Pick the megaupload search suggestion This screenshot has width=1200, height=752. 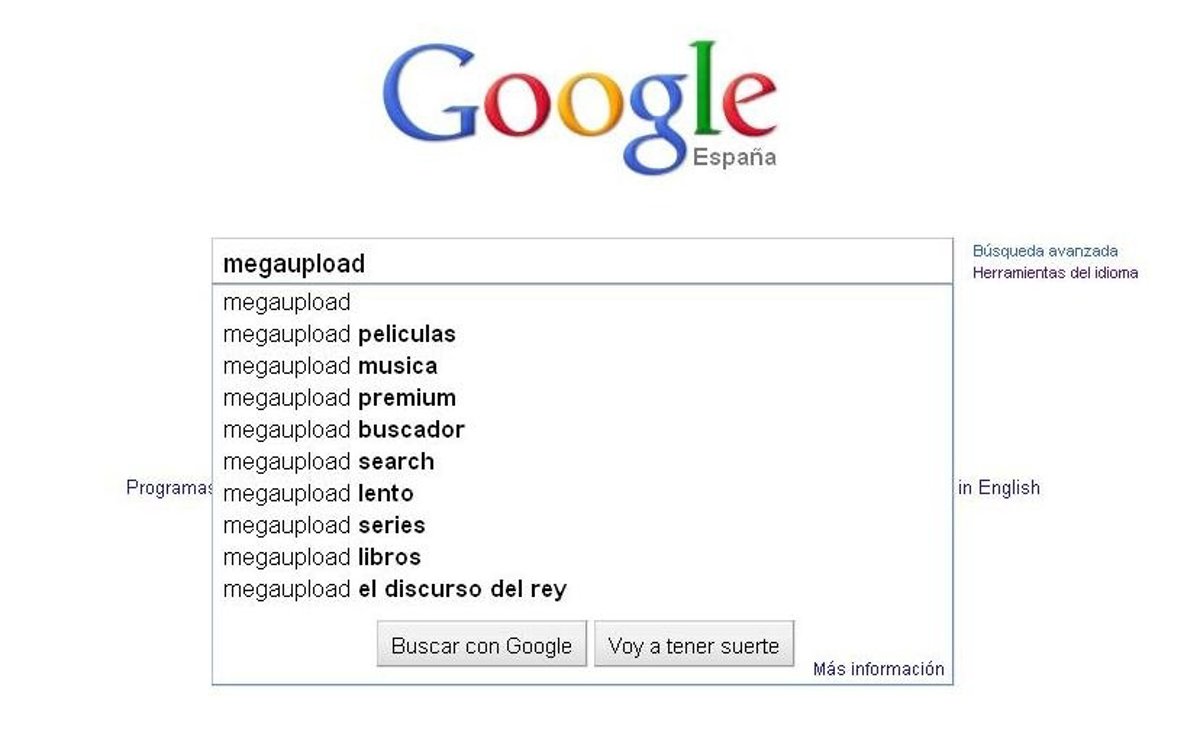pyautogui.click(x=328, y=462)
